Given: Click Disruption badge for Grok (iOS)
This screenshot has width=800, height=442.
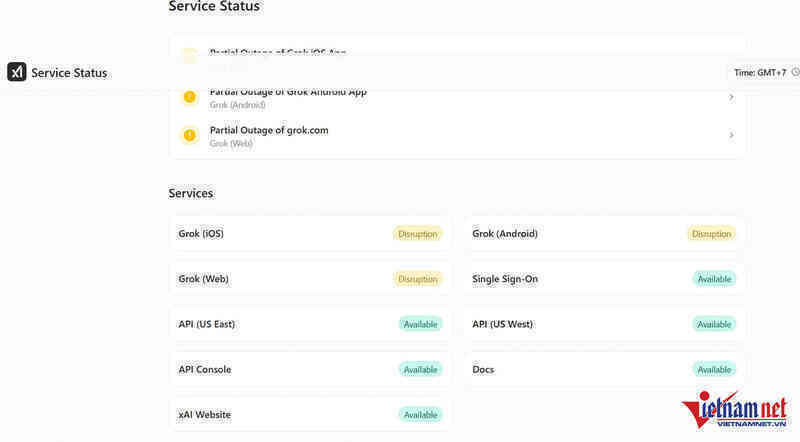Looking at the screenshot, I should click(x=417, y=234).
